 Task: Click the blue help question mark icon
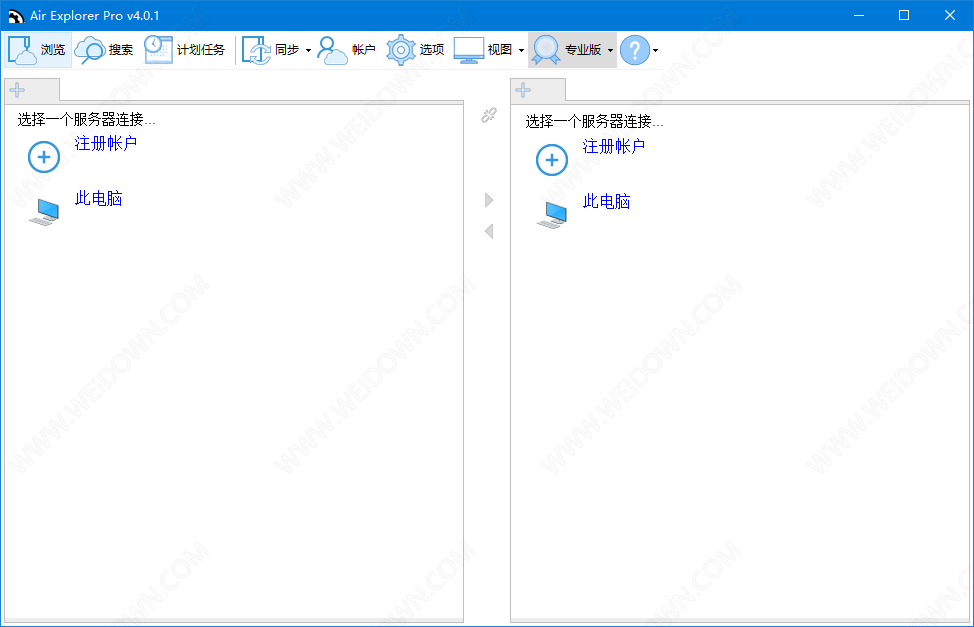tap(635, 50)
